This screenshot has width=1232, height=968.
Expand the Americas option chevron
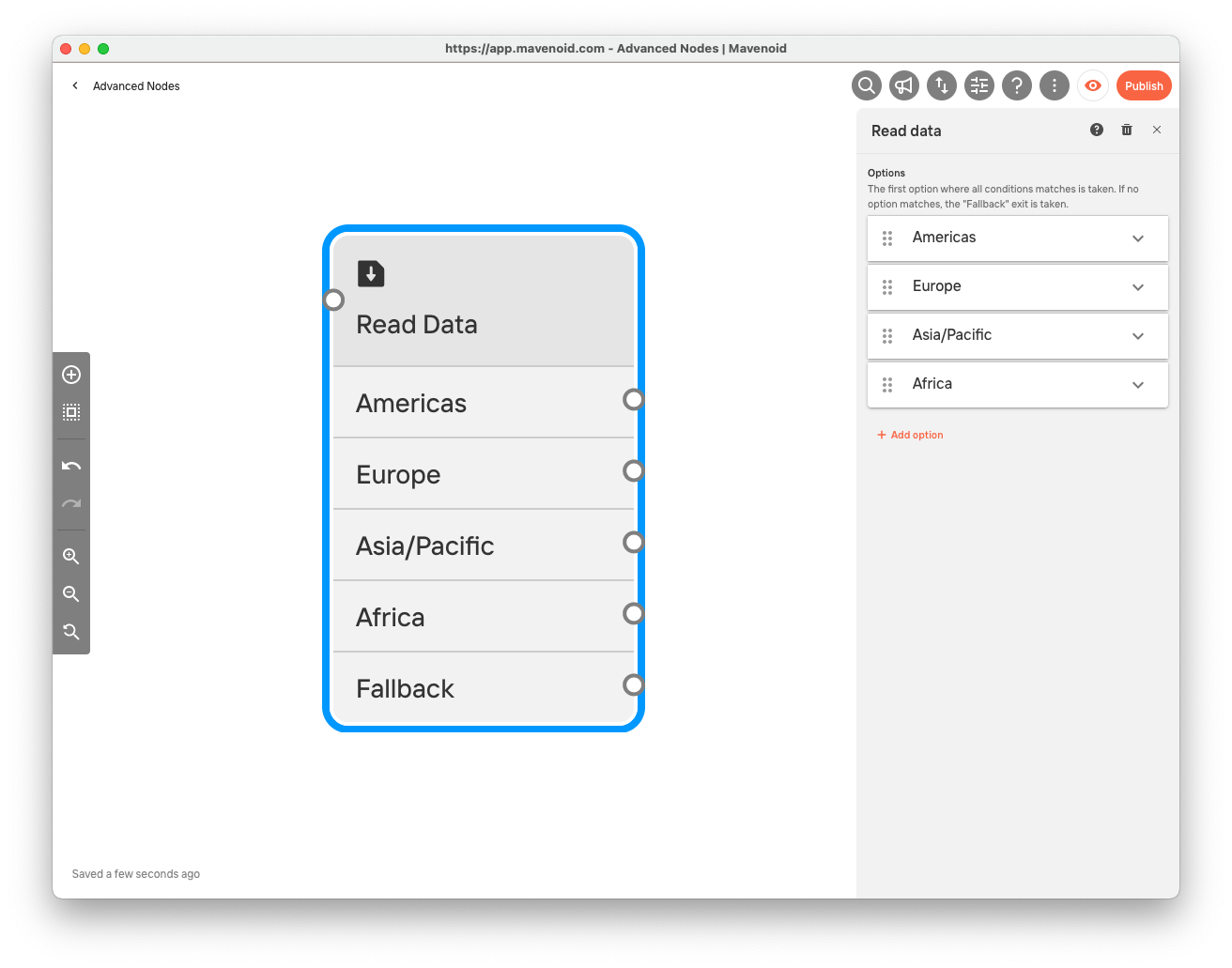click(x=1138, y=238)
